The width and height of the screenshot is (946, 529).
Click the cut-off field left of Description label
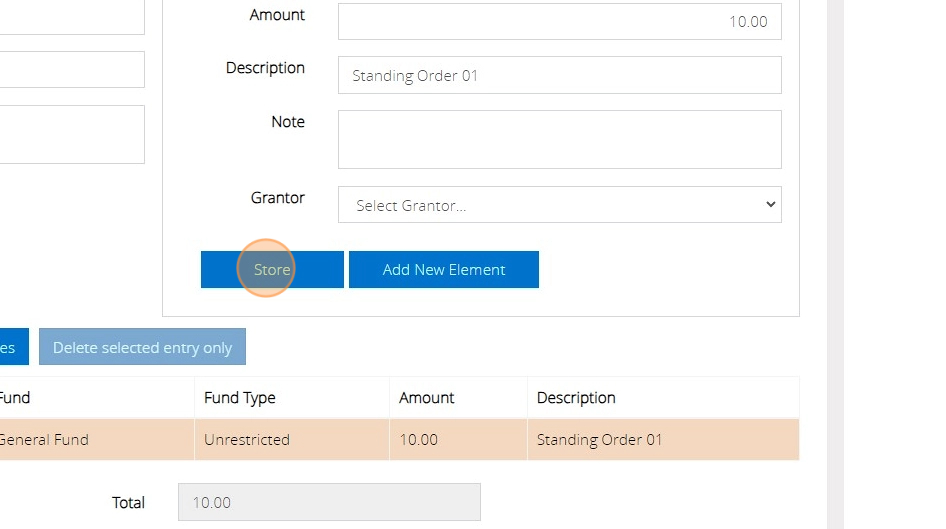pos(70,70)
